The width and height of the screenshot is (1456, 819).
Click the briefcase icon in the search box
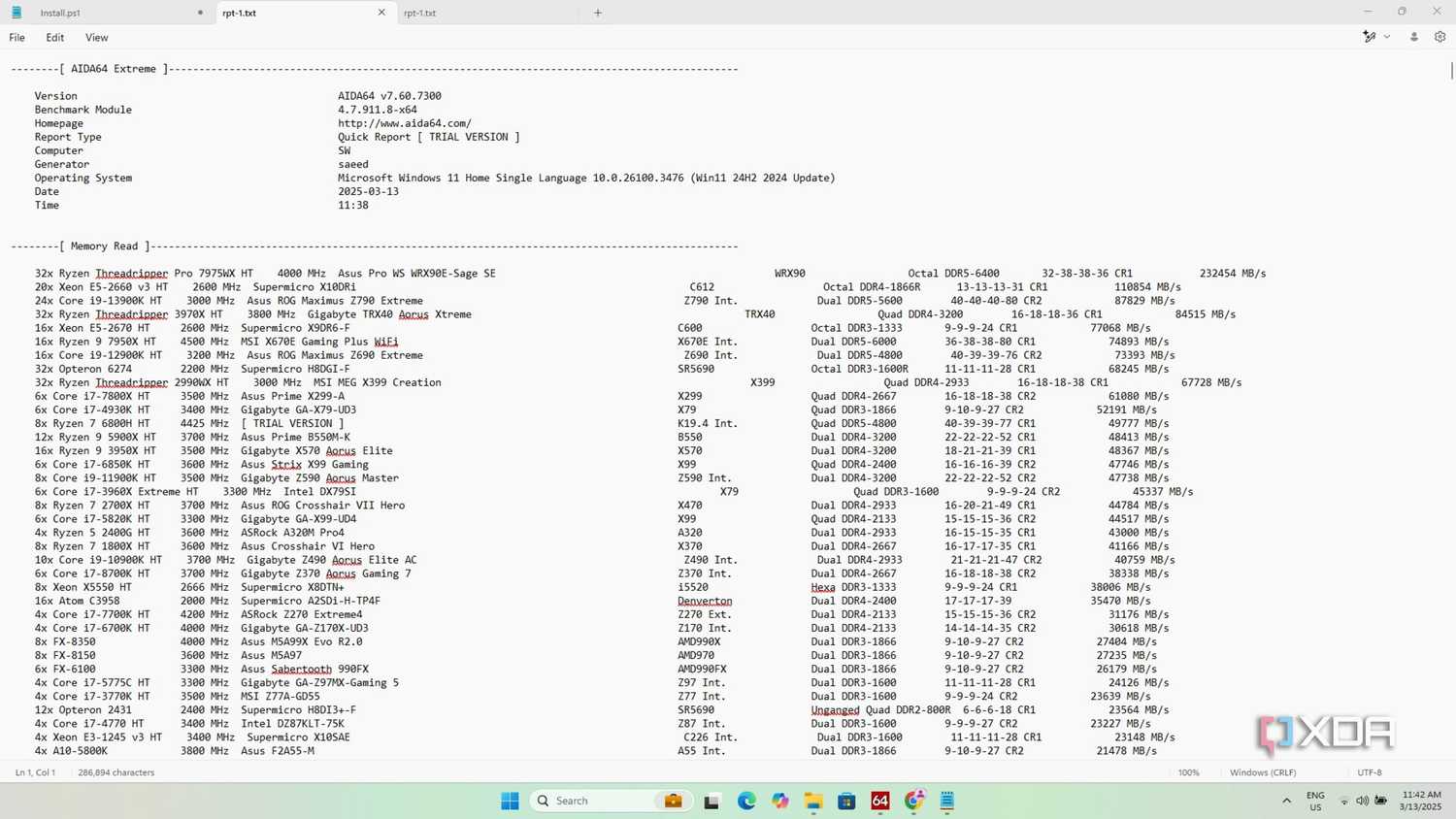[674, 801]
